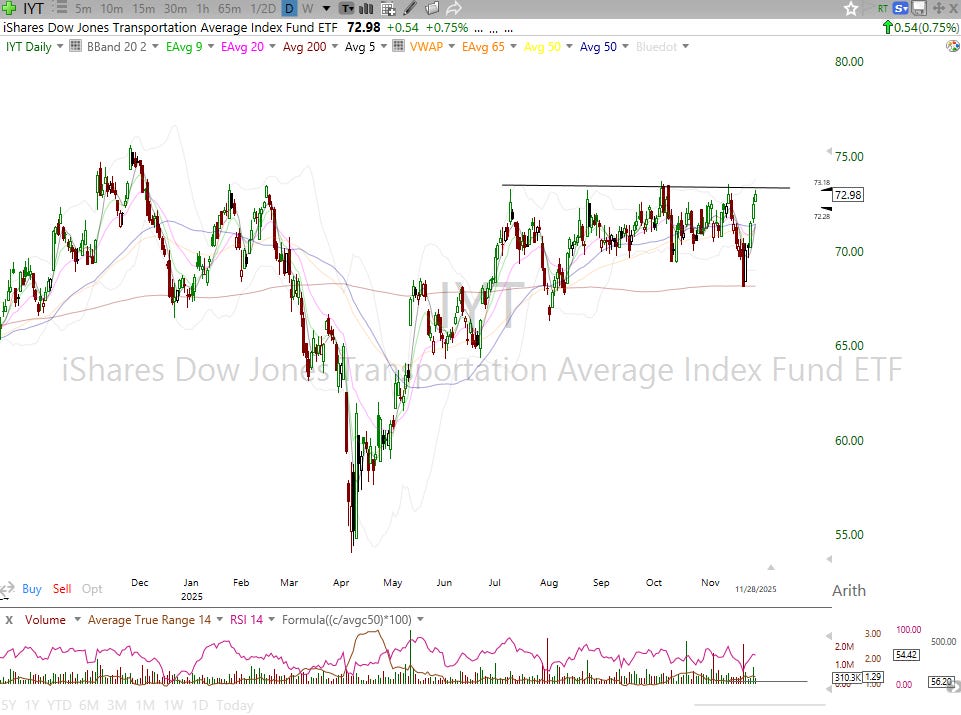
Task: Select the 6M time range
Action: coord(89,705)
